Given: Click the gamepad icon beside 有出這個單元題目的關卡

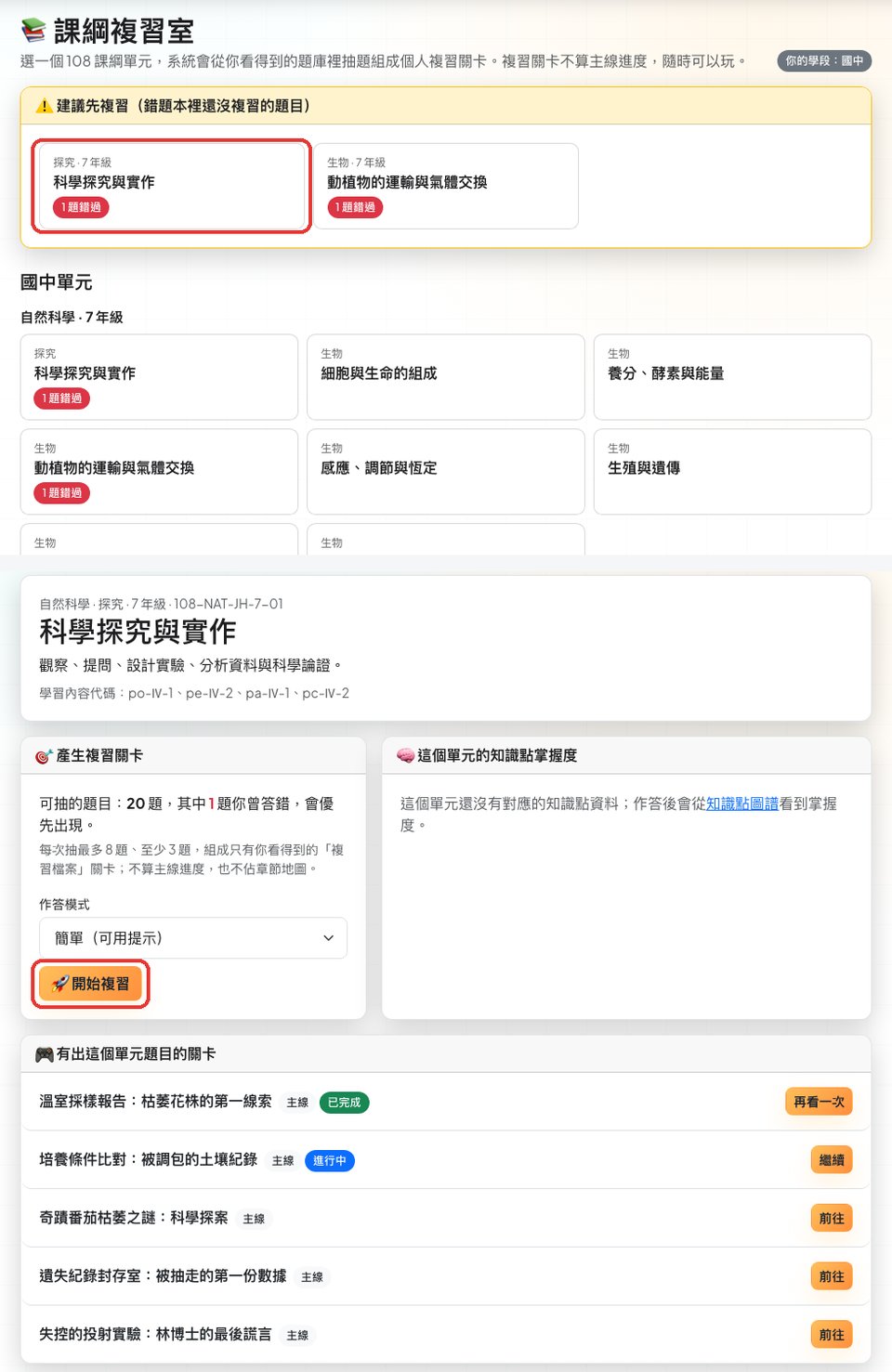Looking at the screenshot, I should [44, 1054].
